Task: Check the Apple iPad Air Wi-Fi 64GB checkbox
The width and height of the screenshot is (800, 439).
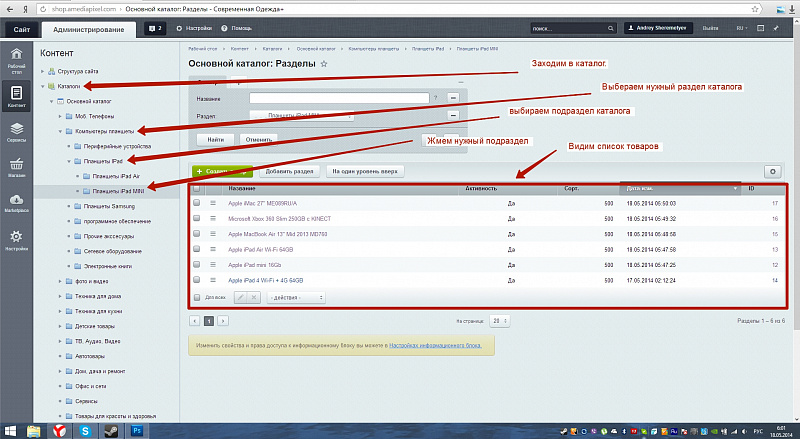Action: point(196,249)
